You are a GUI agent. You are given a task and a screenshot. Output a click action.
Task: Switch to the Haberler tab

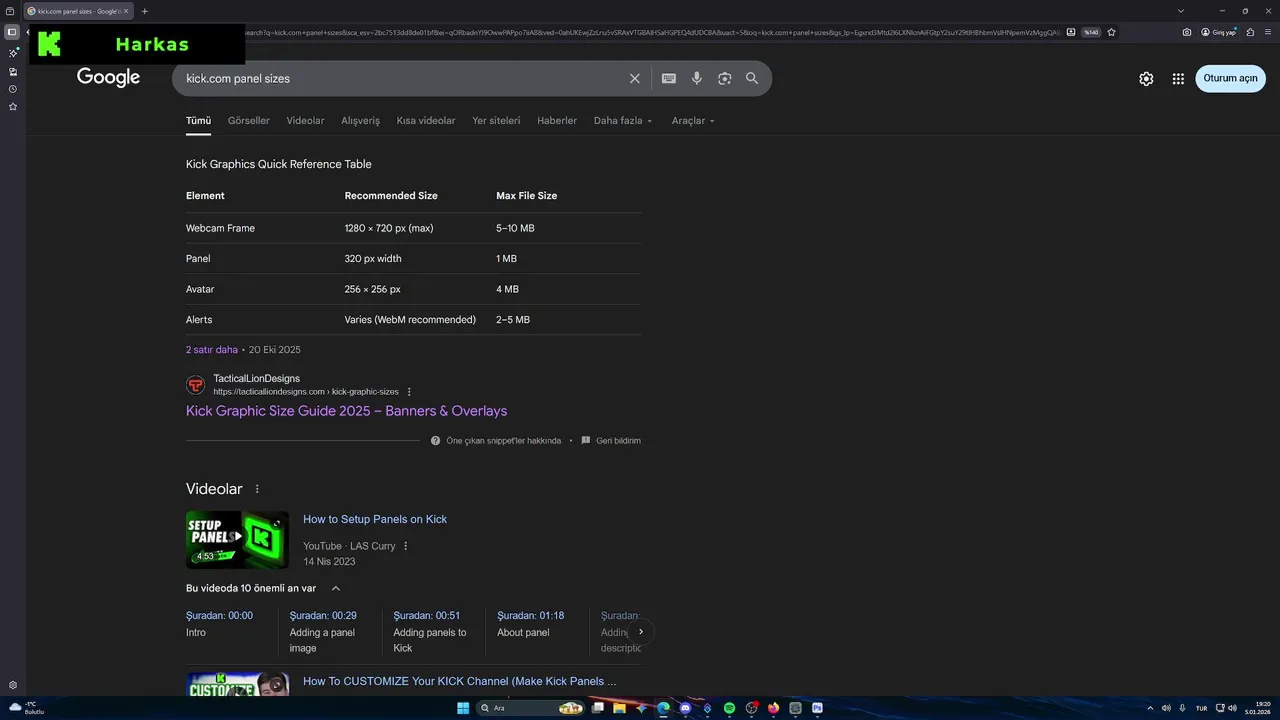click(x=557, y=120)
